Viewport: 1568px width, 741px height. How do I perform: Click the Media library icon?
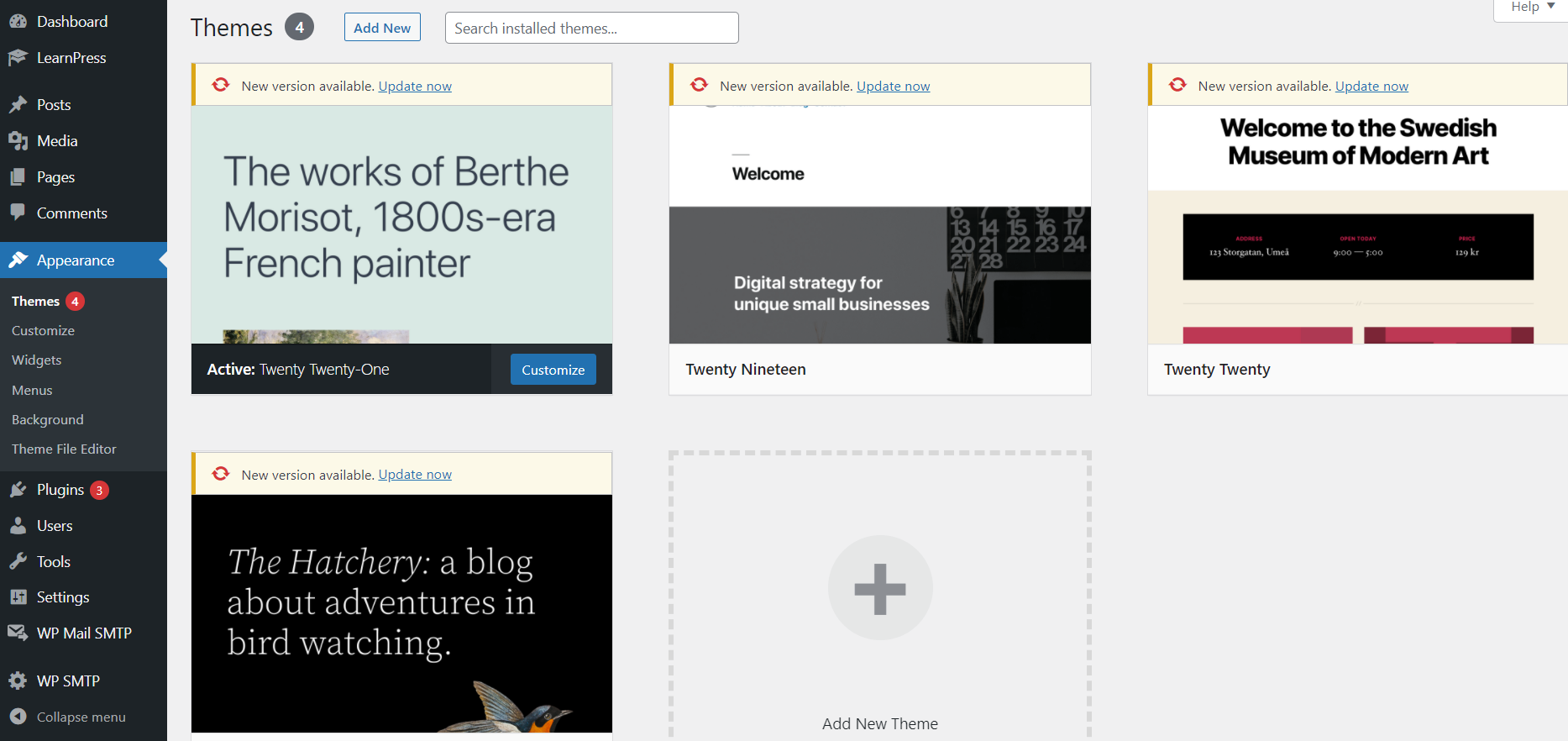coord(18,141)
